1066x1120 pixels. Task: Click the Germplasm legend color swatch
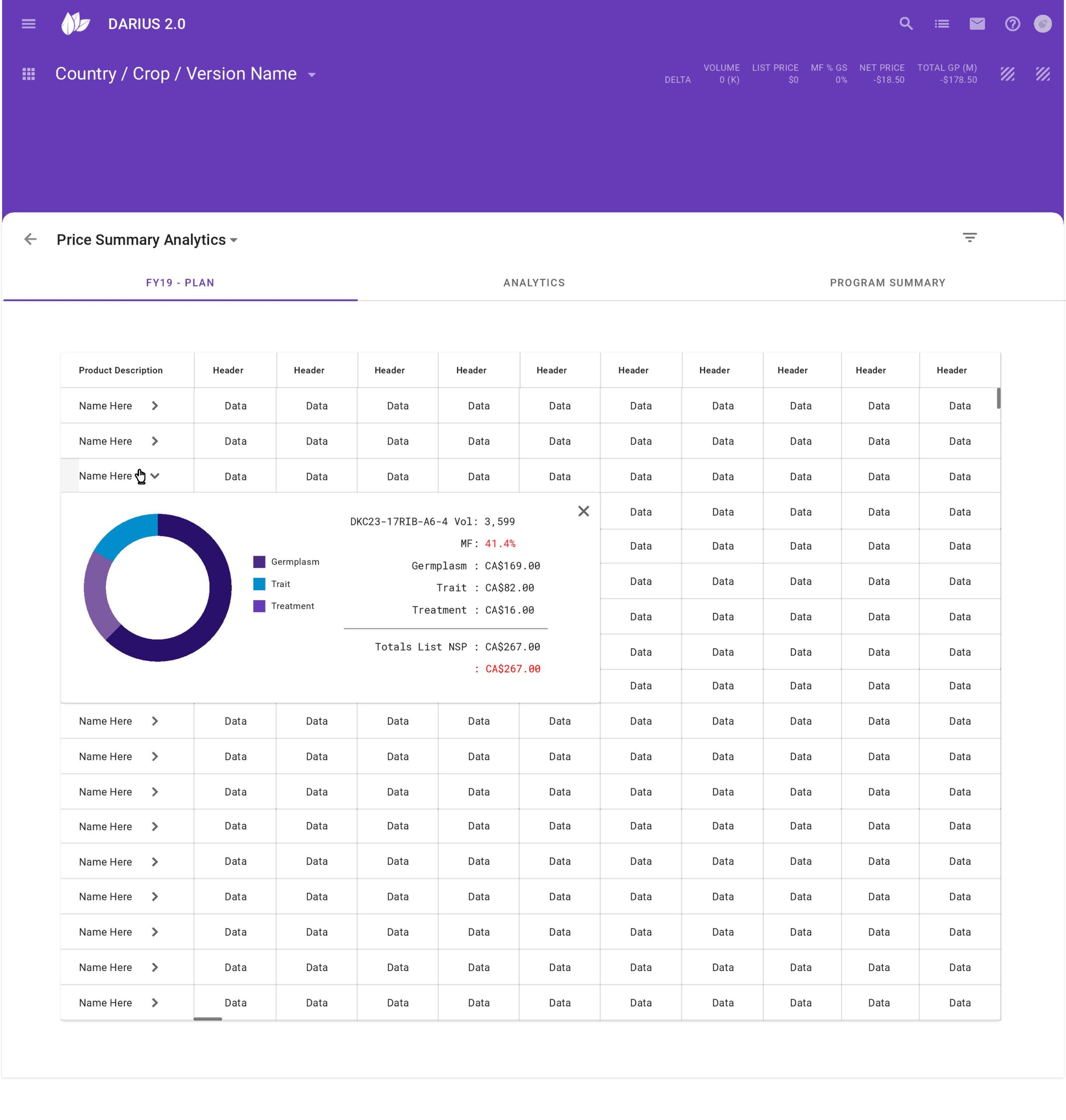pyautogui.click(x=259, y=562)
